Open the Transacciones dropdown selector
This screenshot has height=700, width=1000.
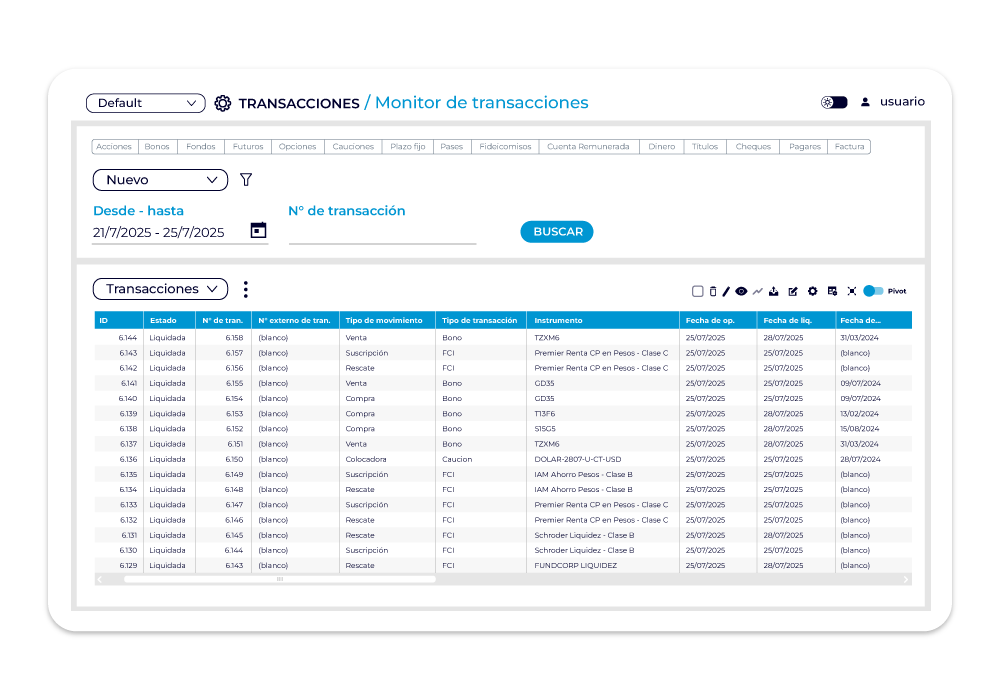point(160,289)
